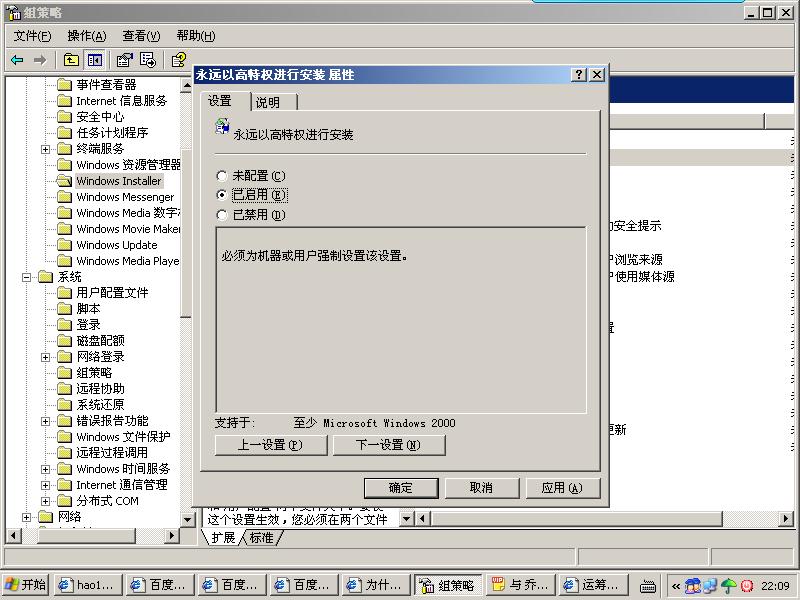This screenshot has width=800, height=600.
Task: Collapse the 系统 tree node
Action: click(x=27, y=277)
